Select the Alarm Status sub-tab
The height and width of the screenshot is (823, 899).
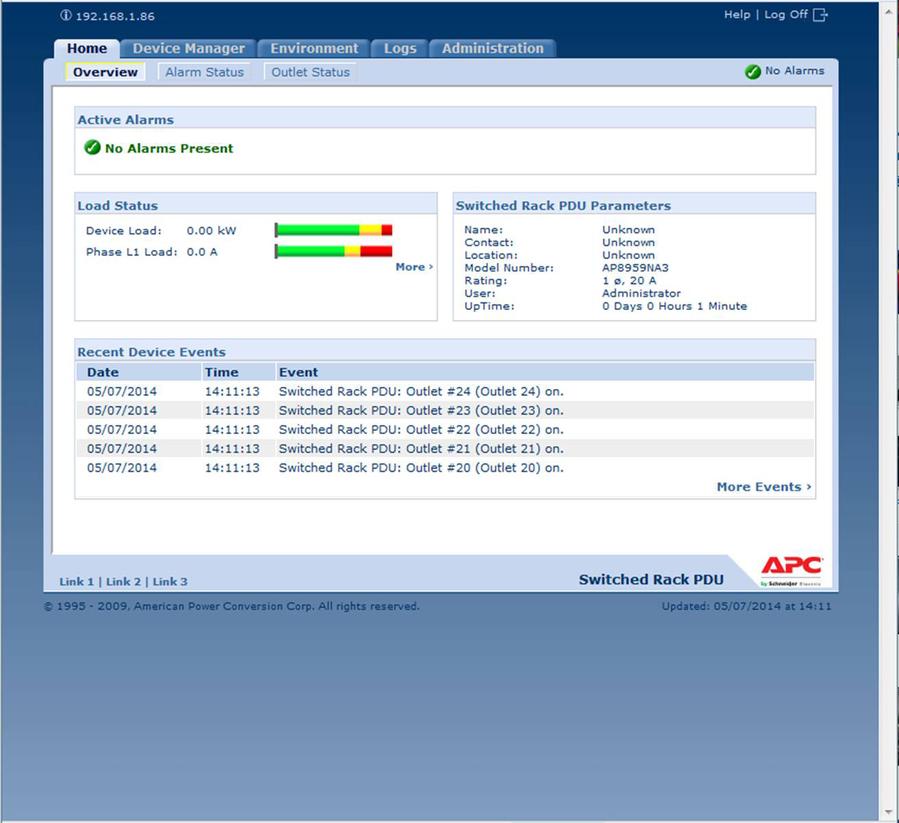204,72
